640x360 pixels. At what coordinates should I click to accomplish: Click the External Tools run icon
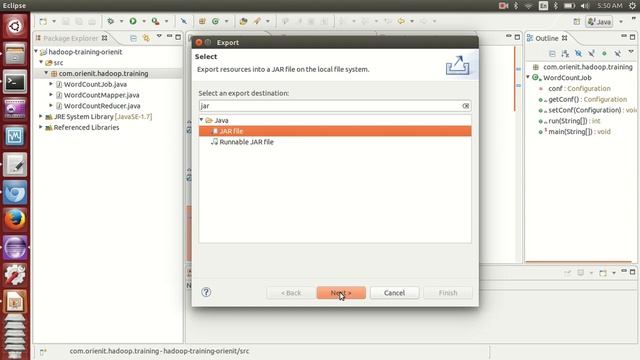(156, 21)
